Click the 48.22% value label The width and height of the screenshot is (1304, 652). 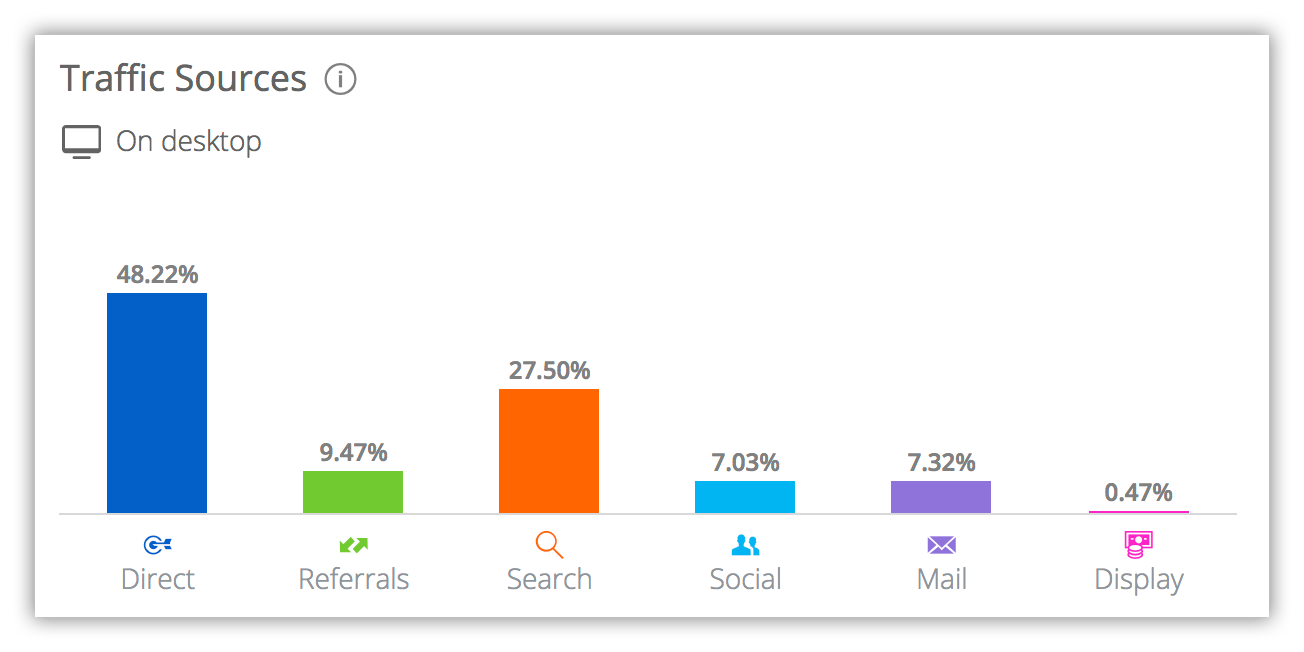click(x=157, y=274)
